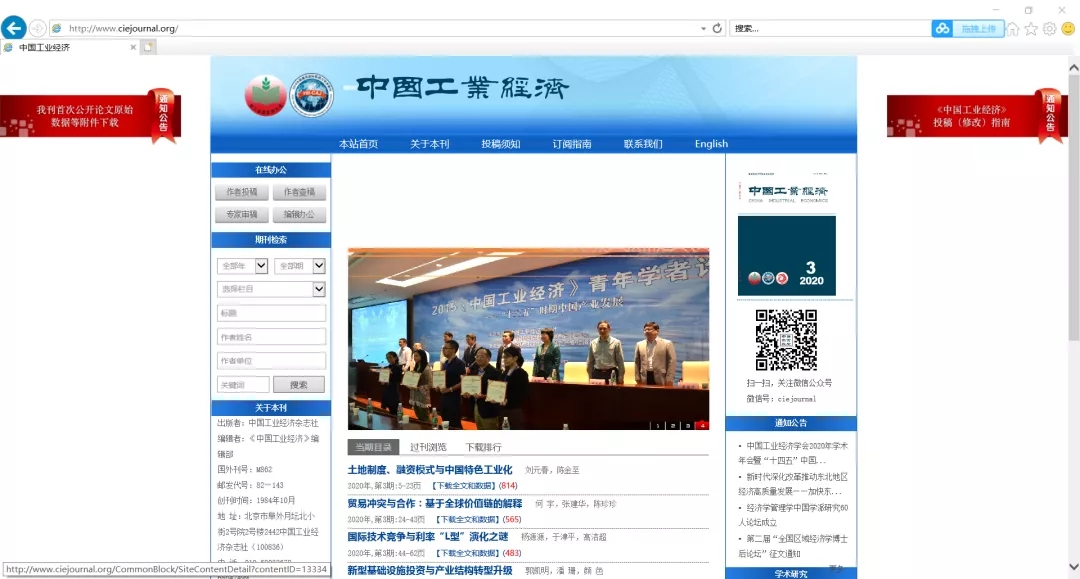Screen dimensions: 1080x579
Task: Open article 新型基础设施投资与产业结构转型升级
Action: pyautogui.click(x=430, y=570)
